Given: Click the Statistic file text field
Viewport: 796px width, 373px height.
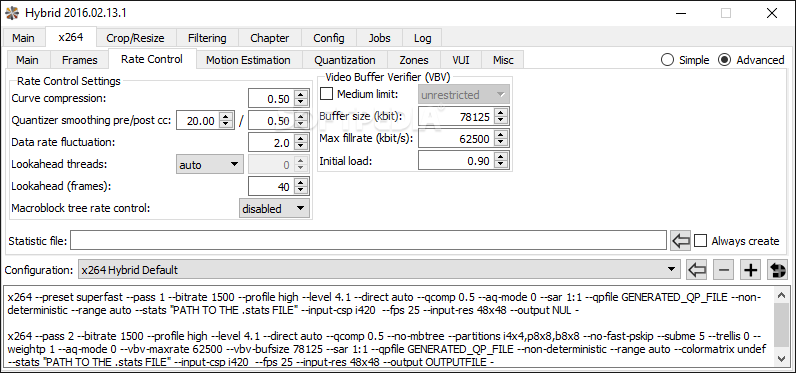Looking at the screenshot, I should tap(368, 241).
